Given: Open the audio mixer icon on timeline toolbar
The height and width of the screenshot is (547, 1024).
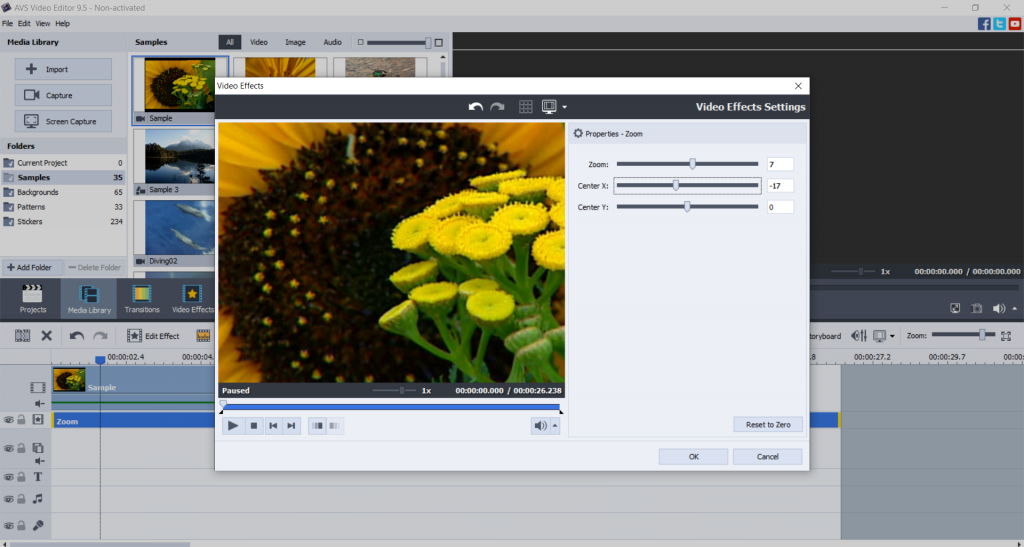Looking at the screenshot, I should [858, 336].
